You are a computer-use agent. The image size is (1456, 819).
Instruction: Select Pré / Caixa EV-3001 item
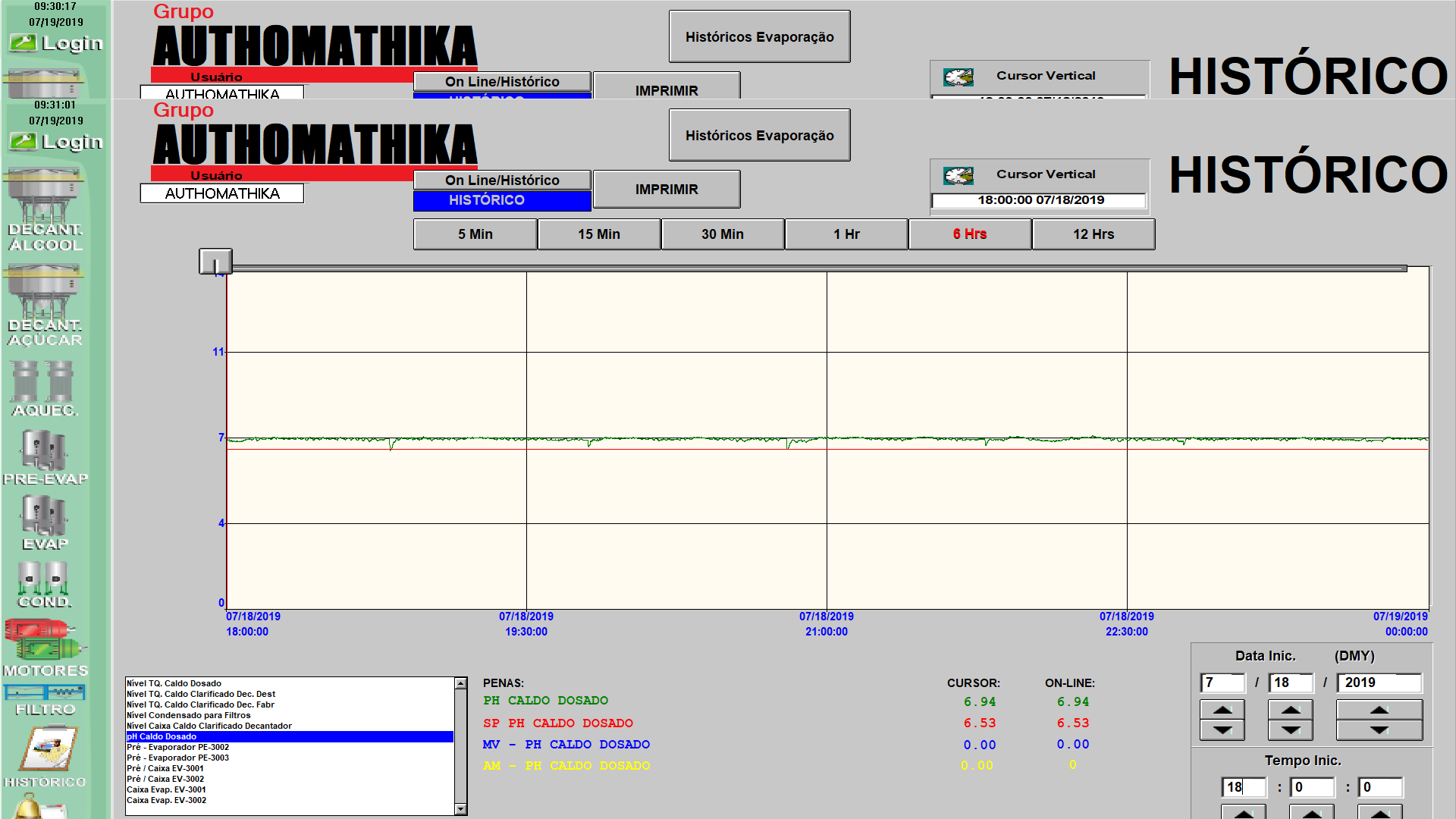(290, 768)
